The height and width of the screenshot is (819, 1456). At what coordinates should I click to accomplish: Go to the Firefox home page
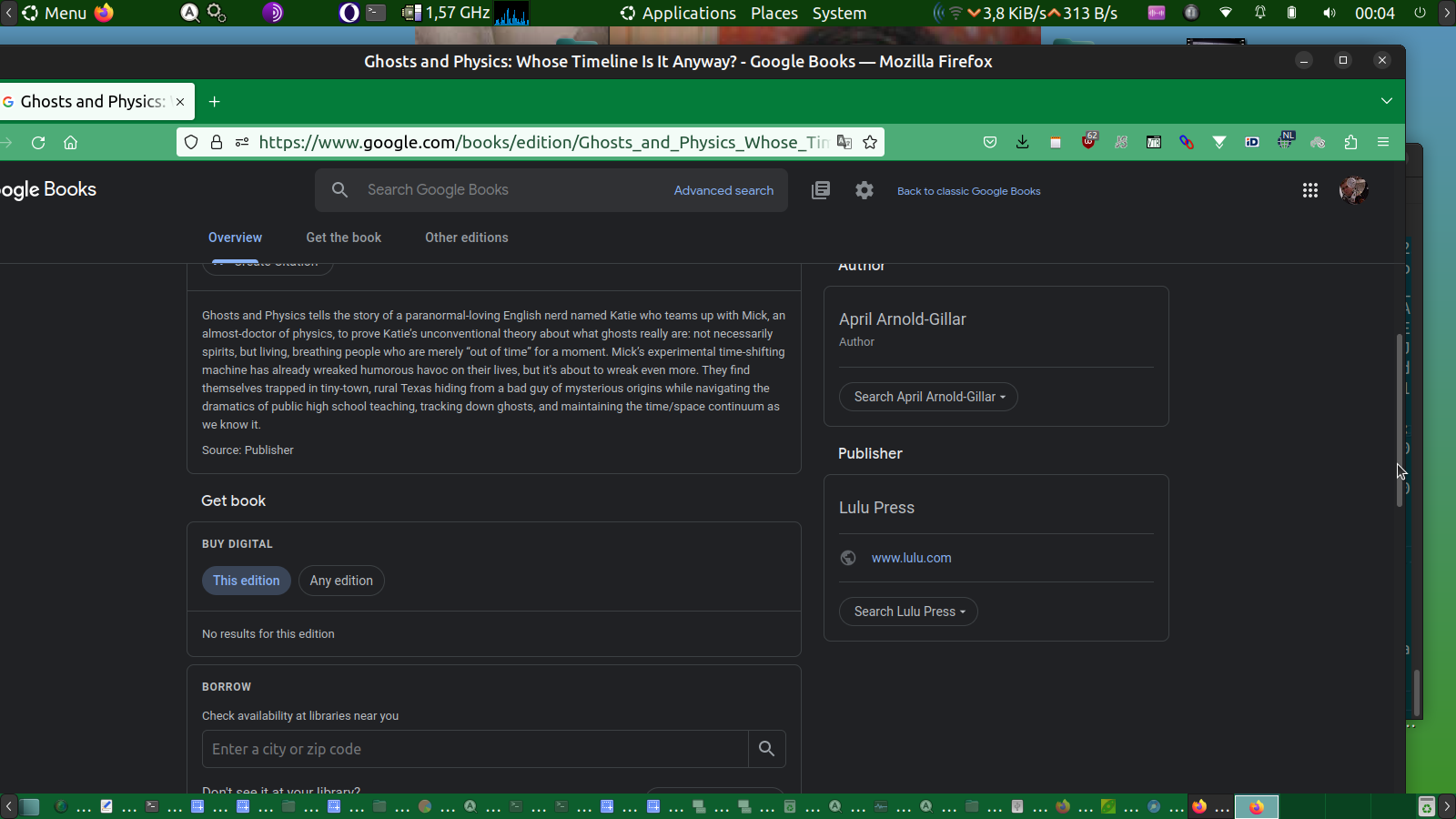[x=70, y=142]
